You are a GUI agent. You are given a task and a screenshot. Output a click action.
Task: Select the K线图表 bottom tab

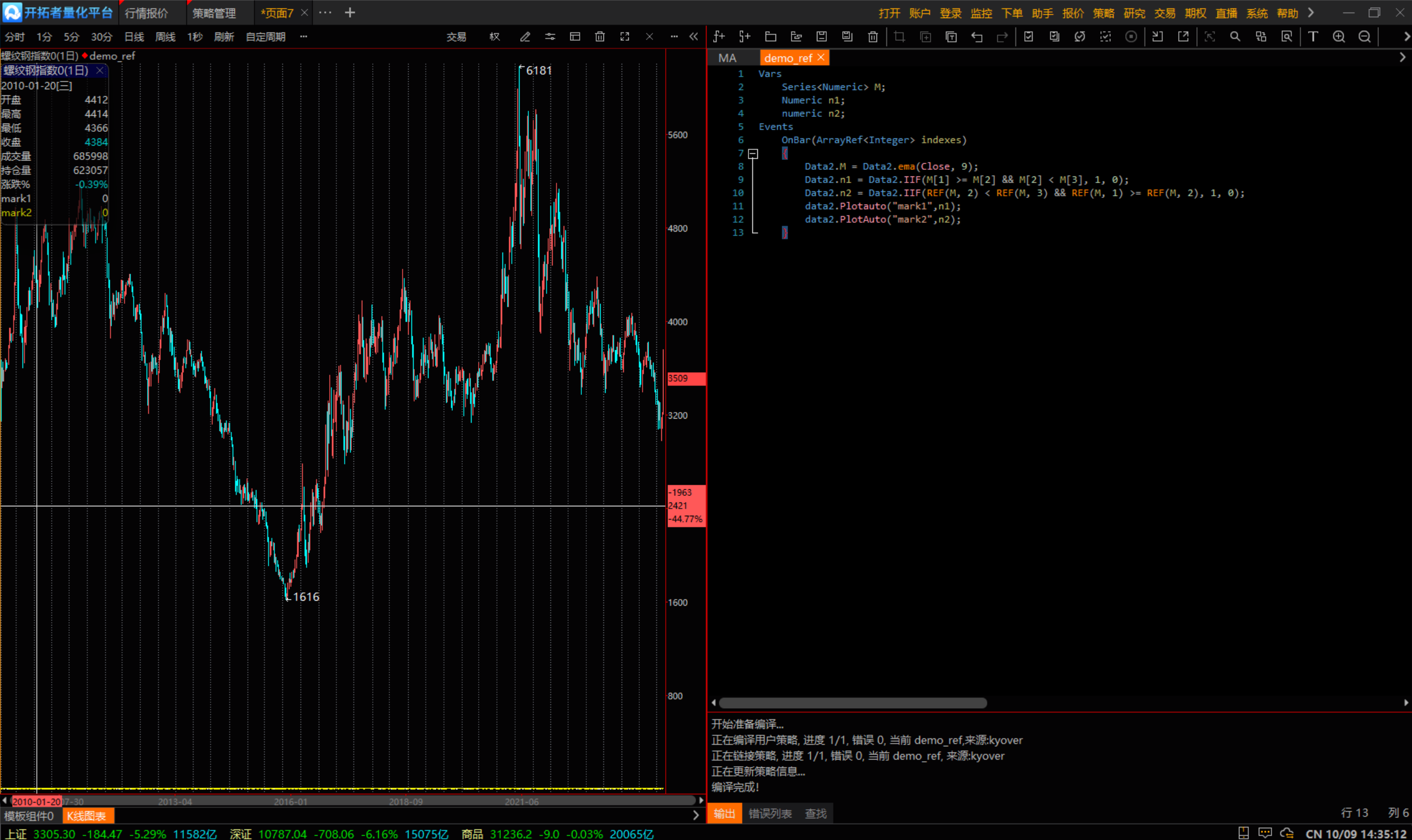pyautogui.click(x=87, y=816)
